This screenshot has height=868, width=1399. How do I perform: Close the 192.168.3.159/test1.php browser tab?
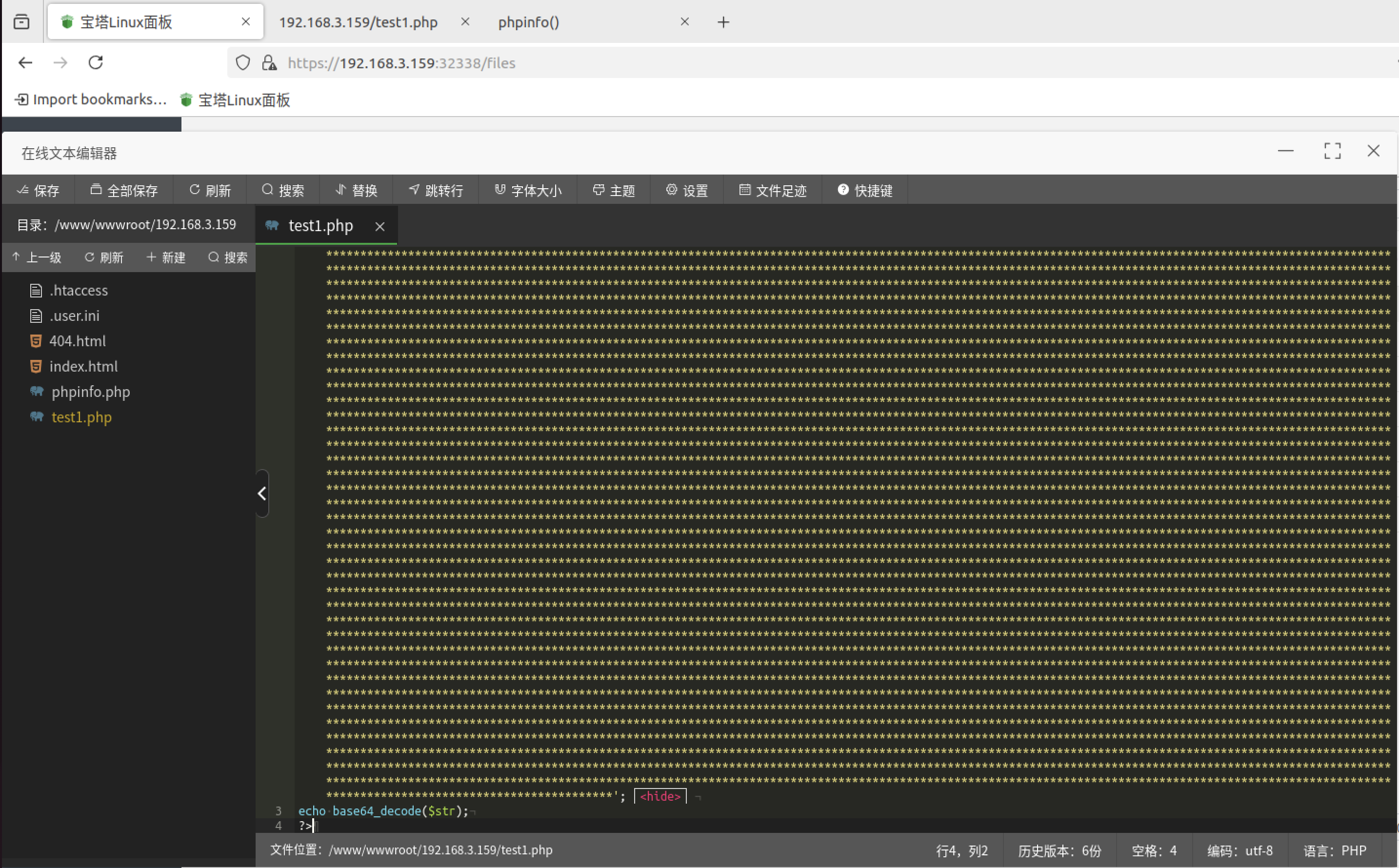click(x=465, y=22)
